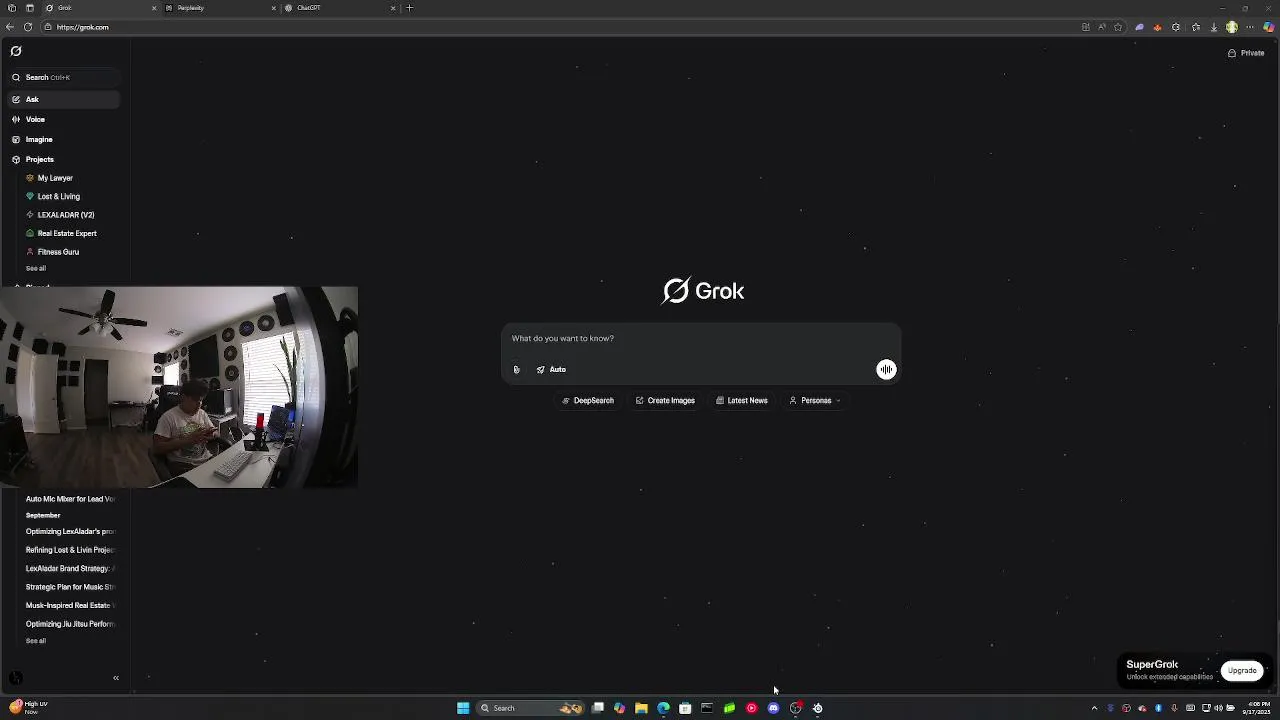
Task: Click the SuperGrok Upgrade button
Action: click(x=1242, y=671)
